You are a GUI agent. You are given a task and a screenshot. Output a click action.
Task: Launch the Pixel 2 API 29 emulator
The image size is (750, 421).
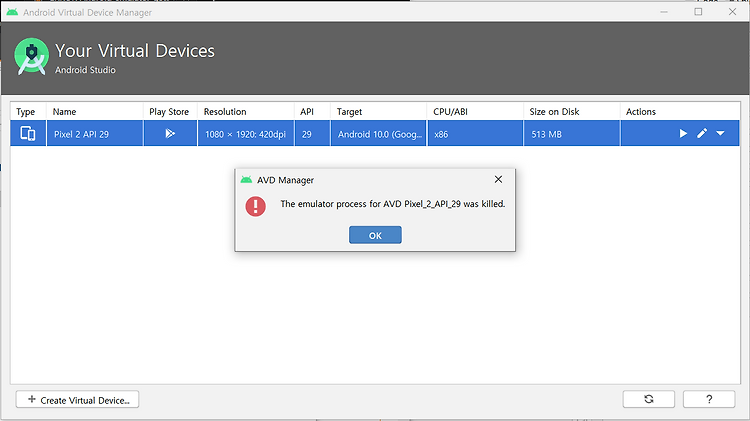(x=684, y=133)
